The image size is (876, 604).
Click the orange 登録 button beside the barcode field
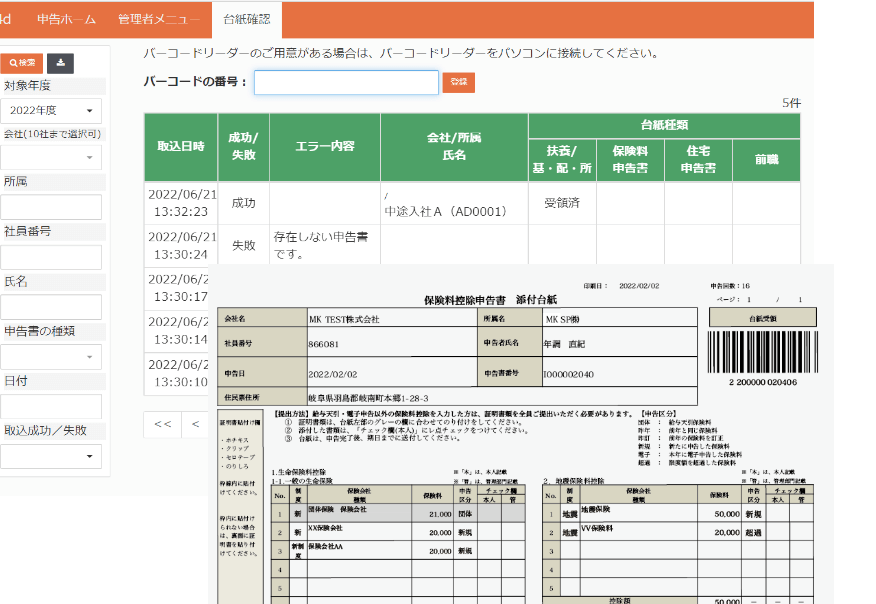(x=459, y=82)
